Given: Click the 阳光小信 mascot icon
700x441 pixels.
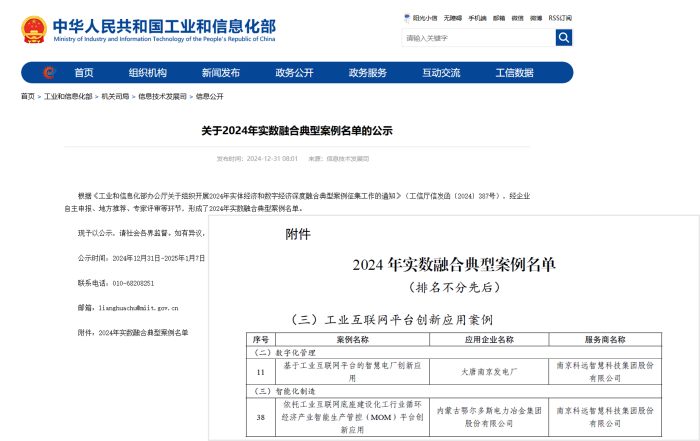Looking at the screenshot, I should click(406, 17).
